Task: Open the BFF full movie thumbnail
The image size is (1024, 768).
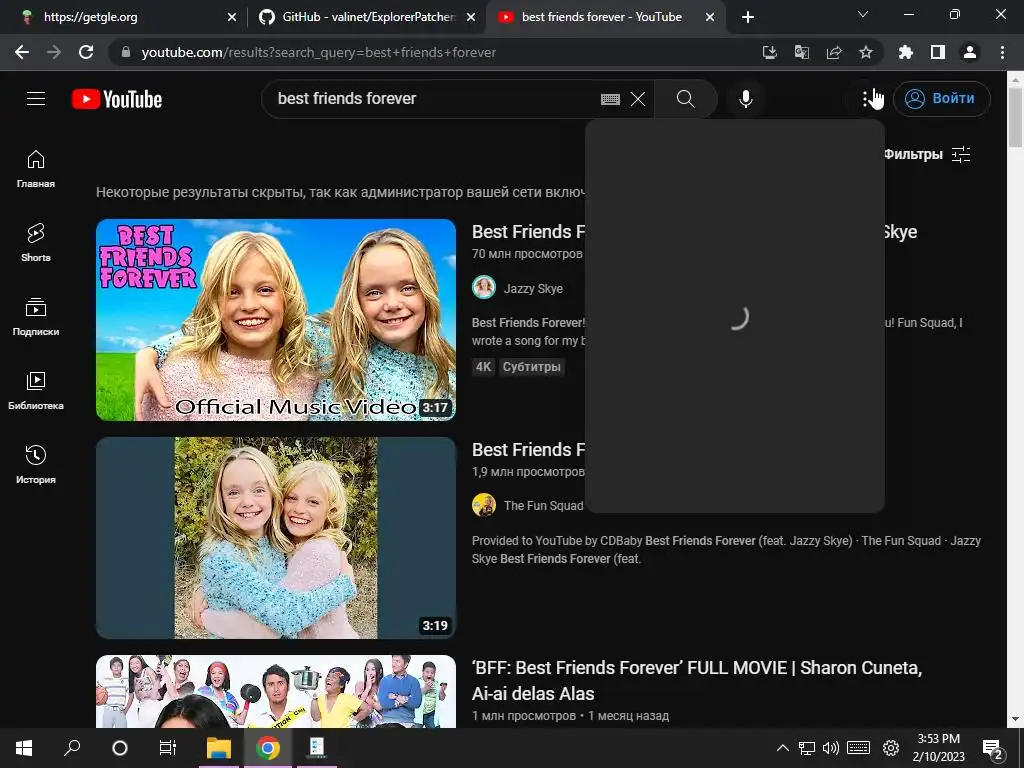Action: click(x=276, y=691)
